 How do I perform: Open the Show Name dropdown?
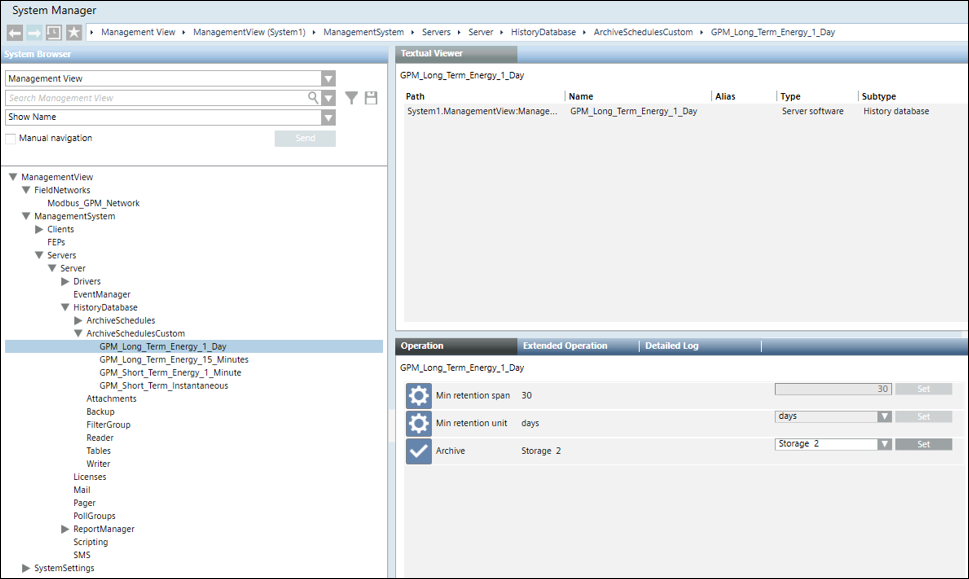tap(328, 118)
